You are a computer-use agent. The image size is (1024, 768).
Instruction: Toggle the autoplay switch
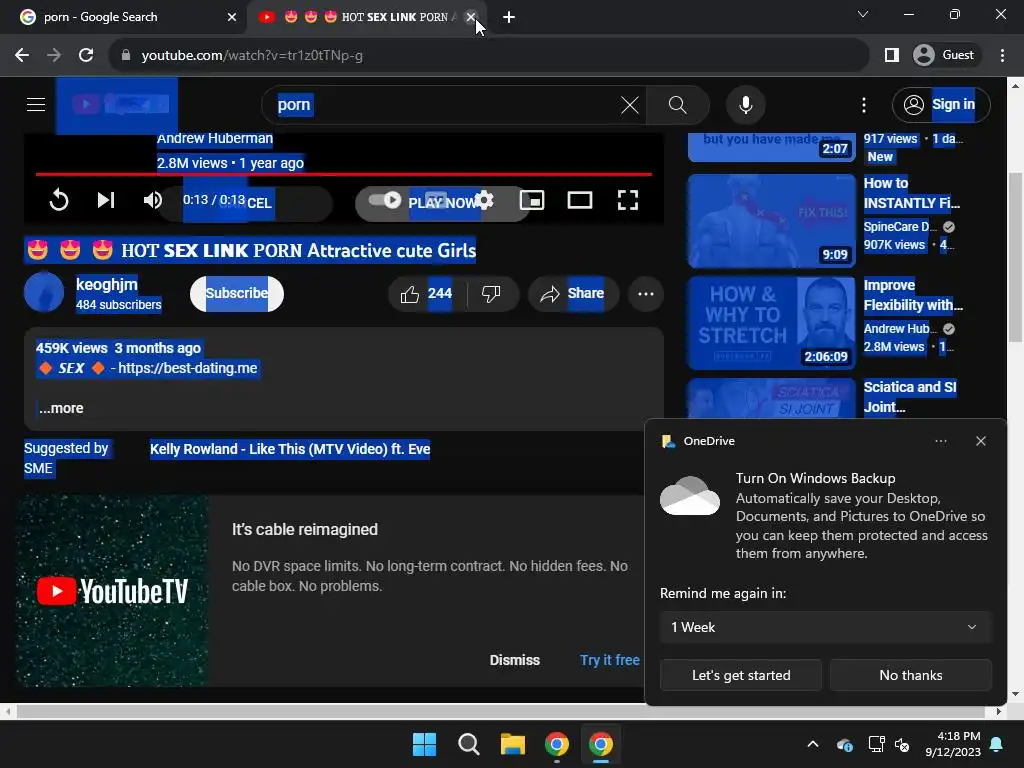pos(385,200)
